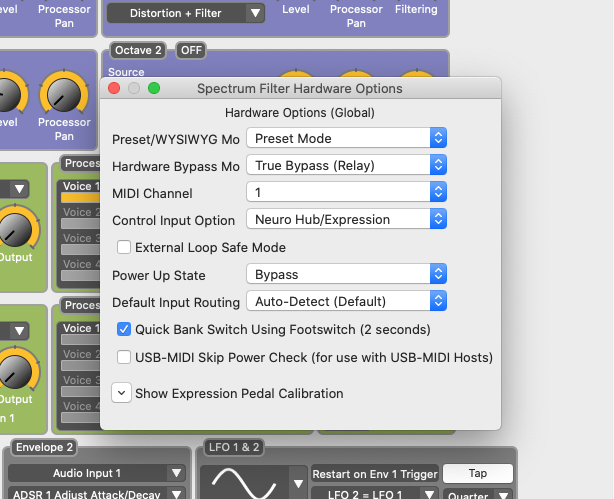Enable USB-MIDI Skip Power Check
Screen dimensions: 614x499
point(124,357)
